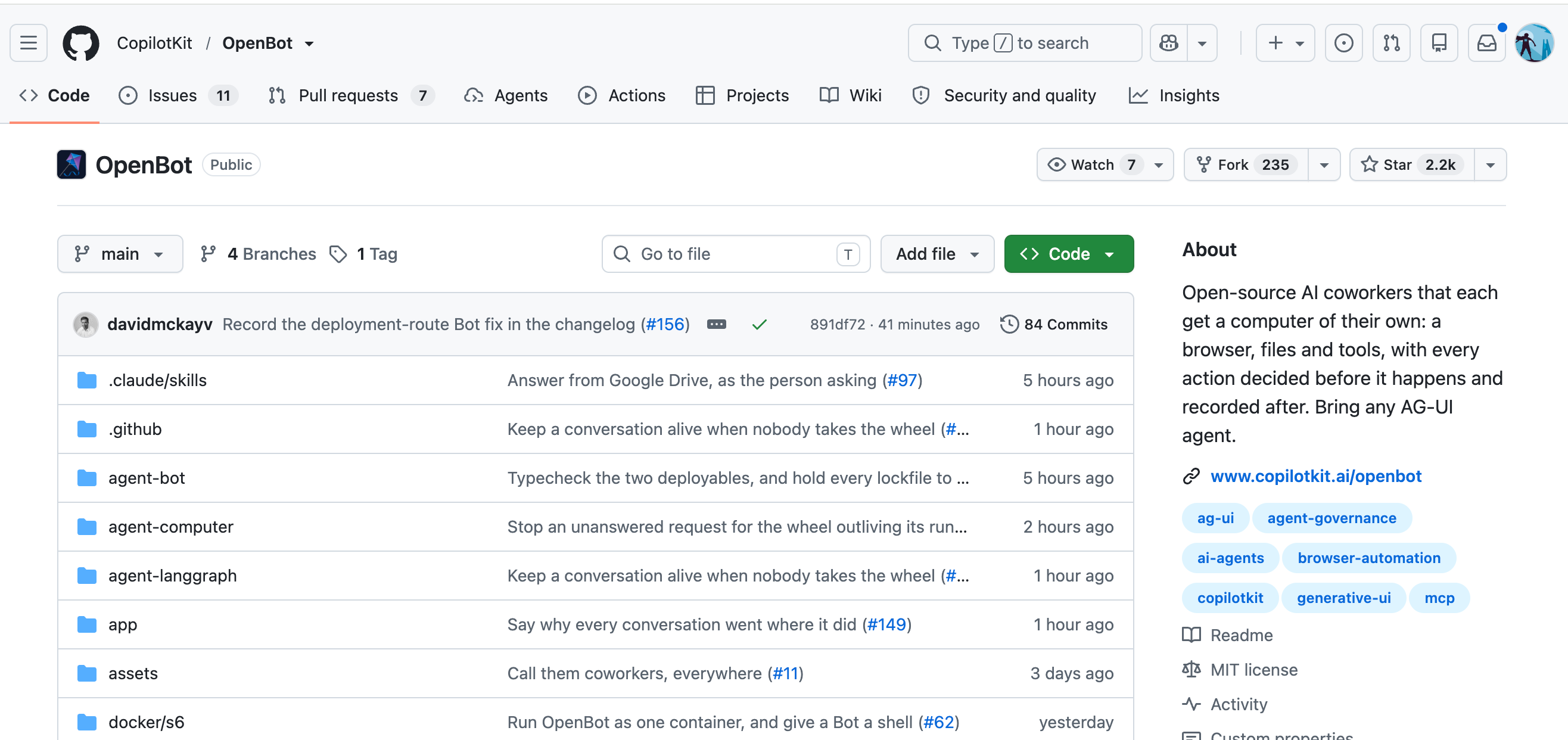Open the docker/s6 folder
Image resolution: width=1568 pixels, height=740 pixels.
[146, 722]
